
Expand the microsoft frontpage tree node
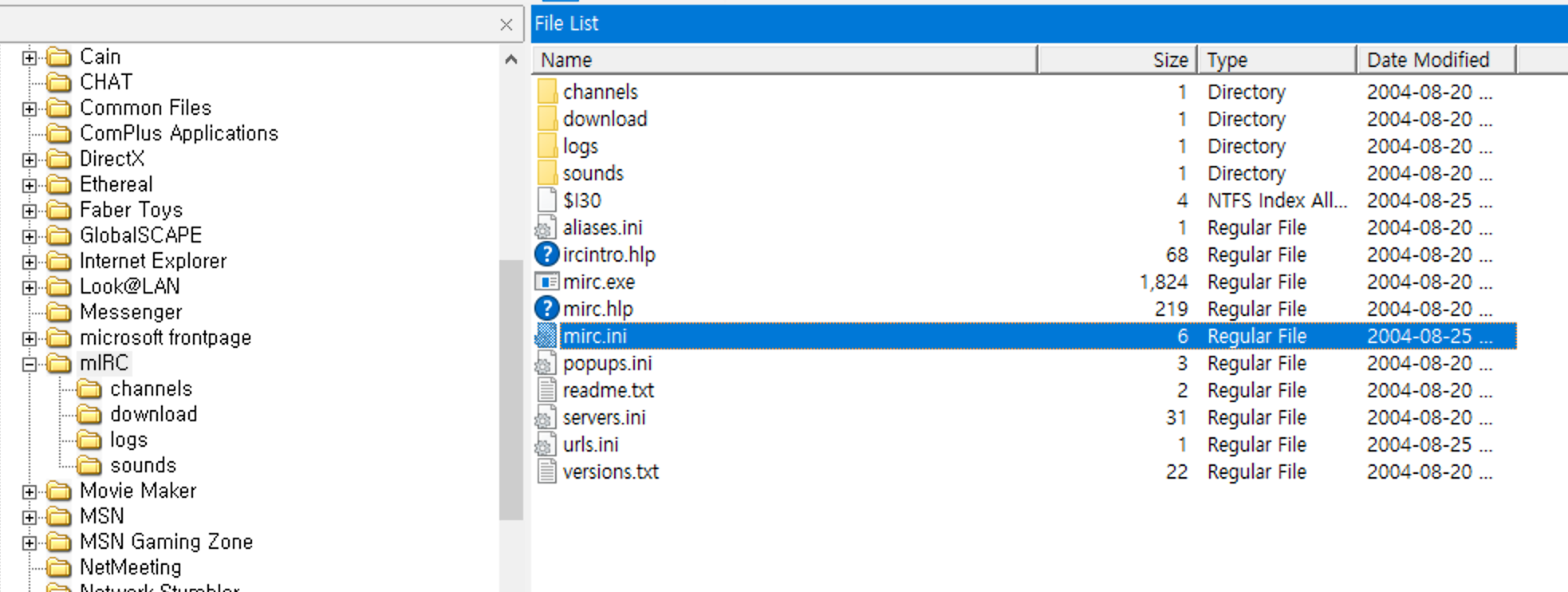click(x=30, y=338)
